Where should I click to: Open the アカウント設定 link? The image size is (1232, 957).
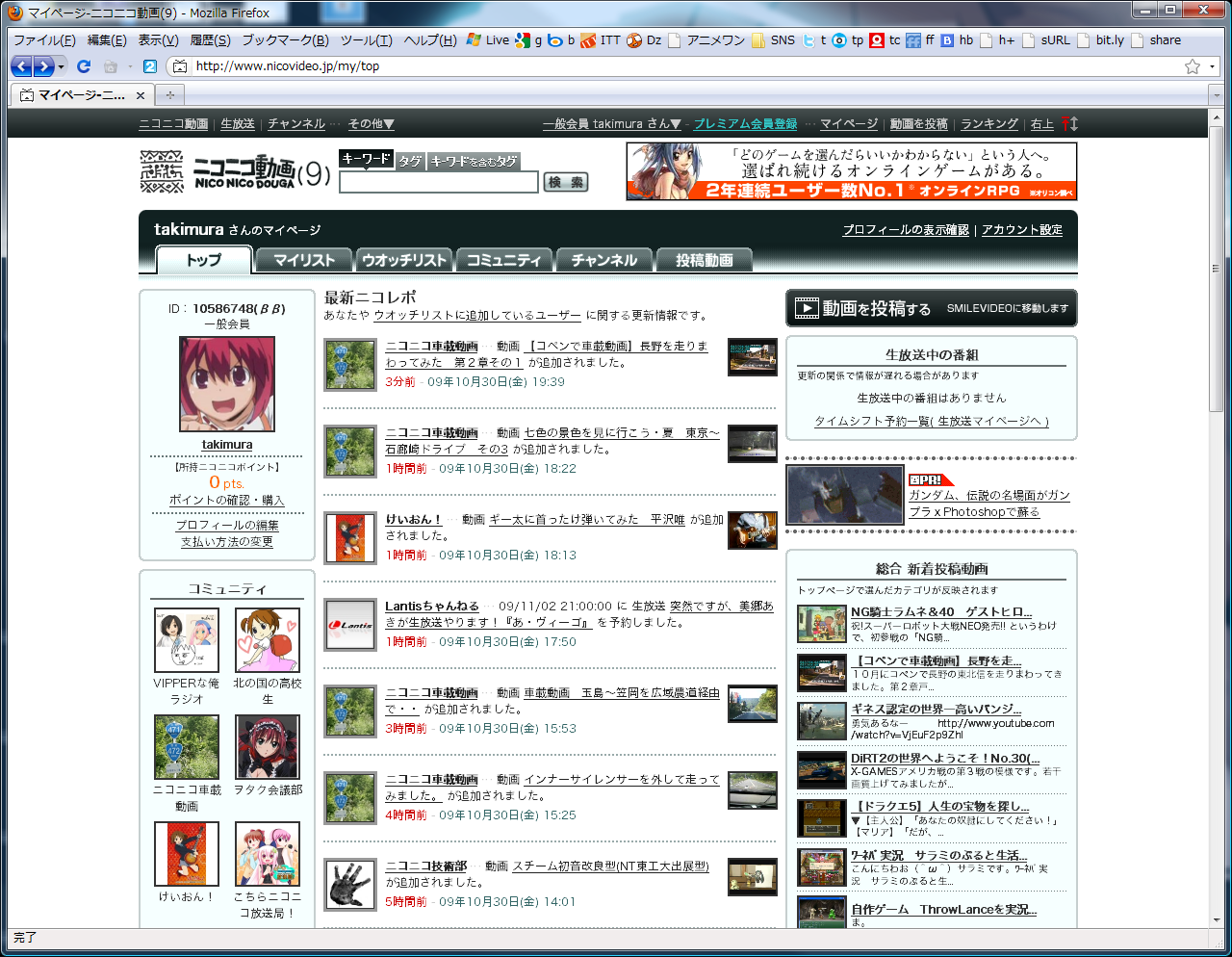(1022, 230)
